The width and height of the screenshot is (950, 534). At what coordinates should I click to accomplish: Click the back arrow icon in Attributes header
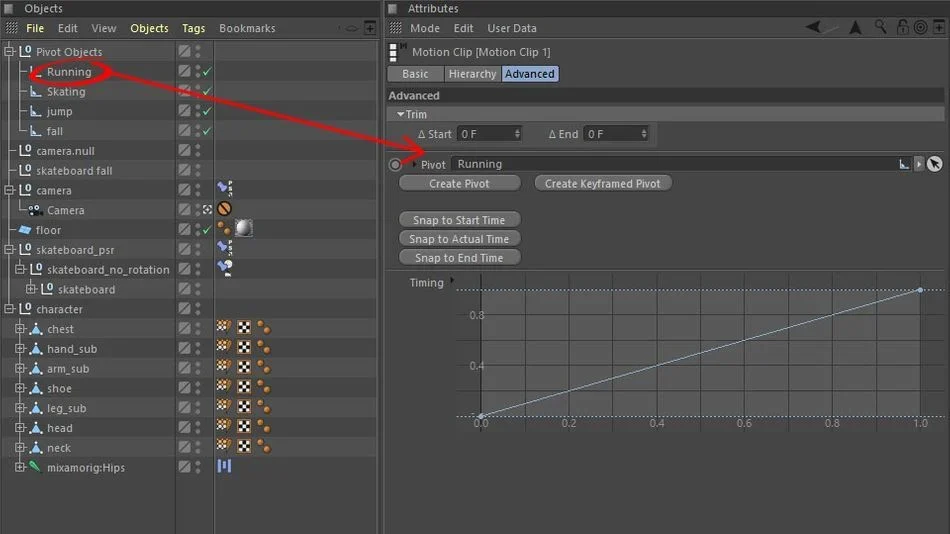[x=814, y=27]
